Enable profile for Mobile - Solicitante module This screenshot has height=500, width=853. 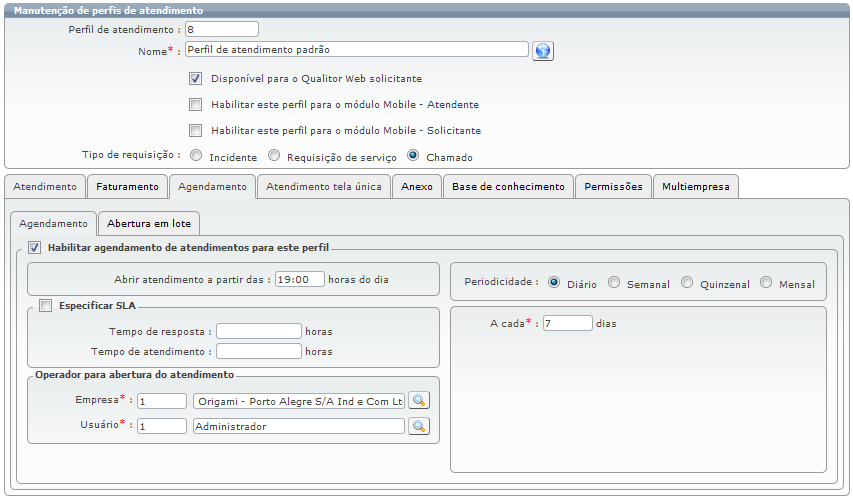(196, 130)
